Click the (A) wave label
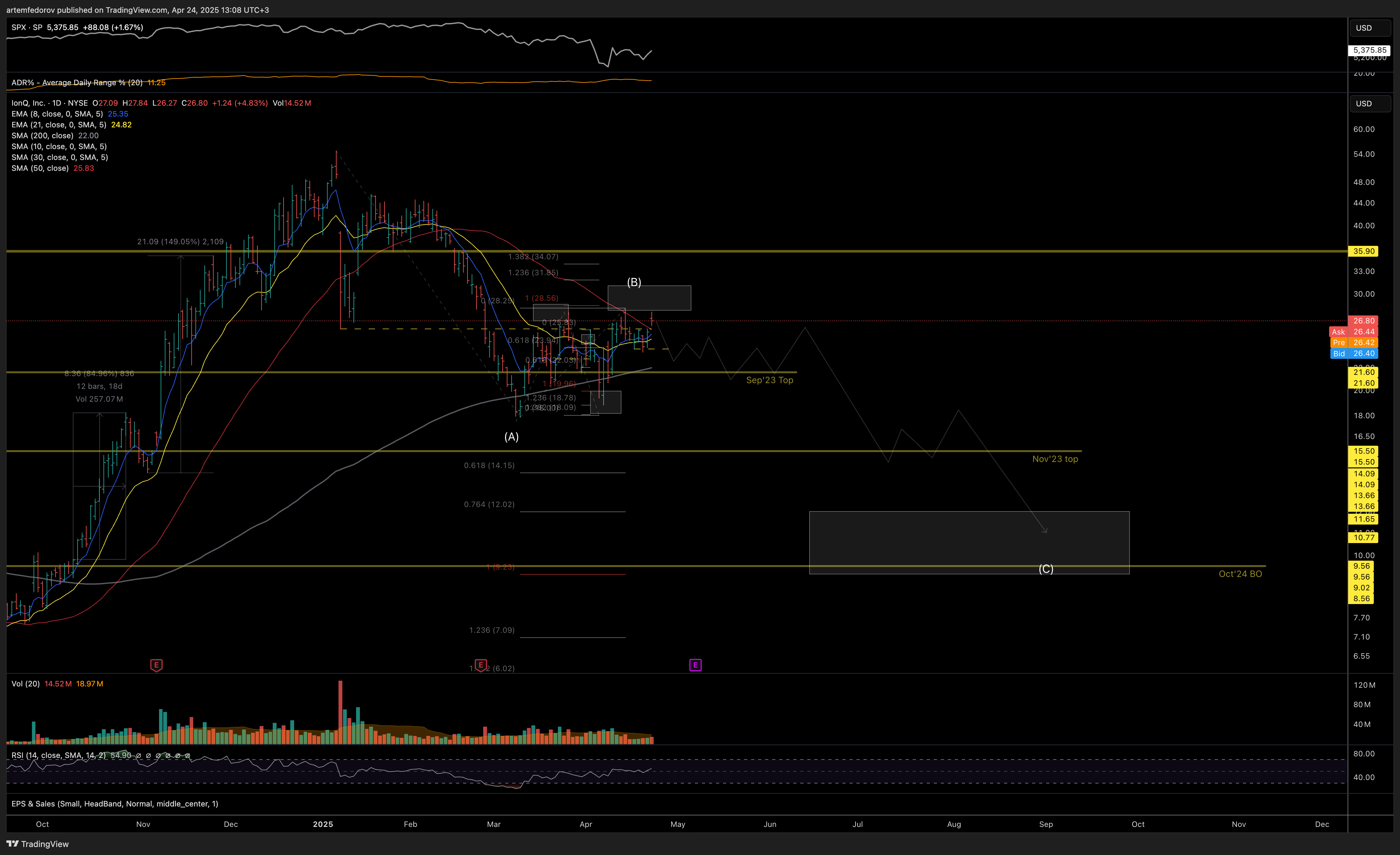1400x855 pixels. click(511, 437)
